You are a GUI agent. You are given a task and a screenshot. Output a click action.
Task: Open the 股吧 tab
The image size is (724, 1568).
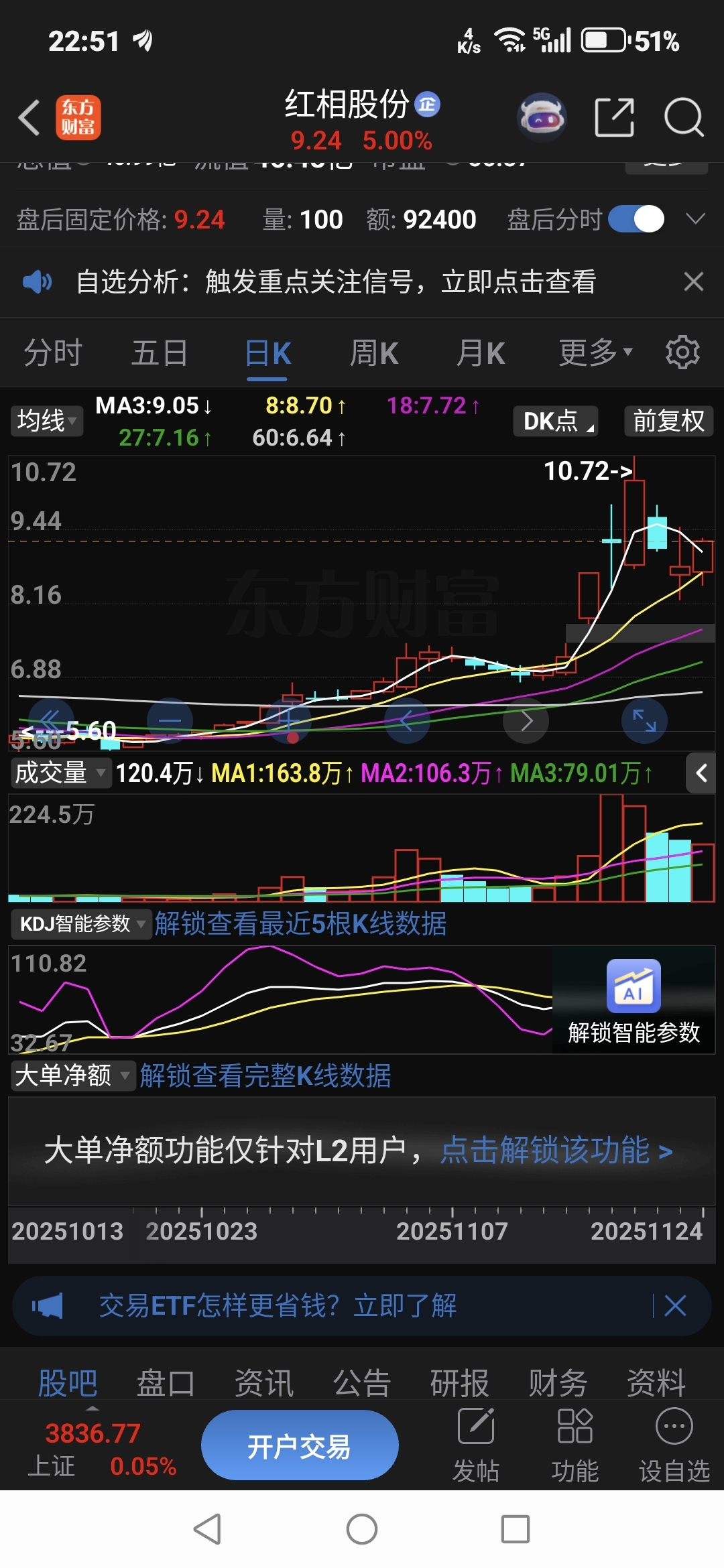[68, 1383]
